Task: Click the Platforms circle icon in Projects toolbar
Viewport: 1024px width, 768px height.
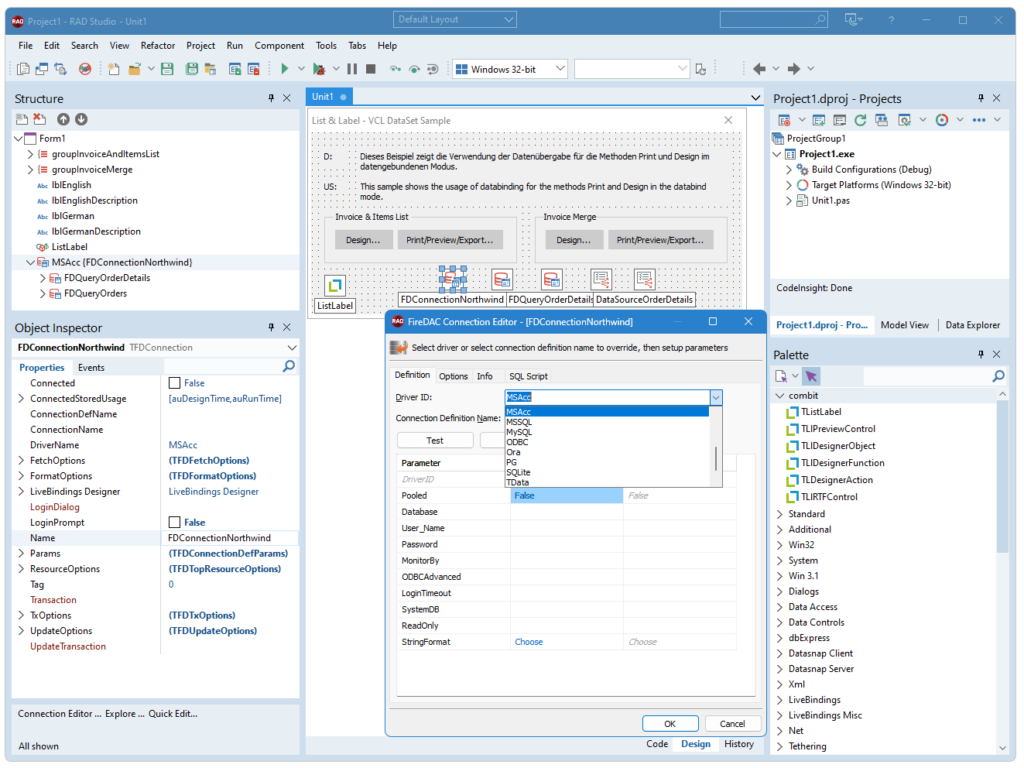Action: coord(941,120)
